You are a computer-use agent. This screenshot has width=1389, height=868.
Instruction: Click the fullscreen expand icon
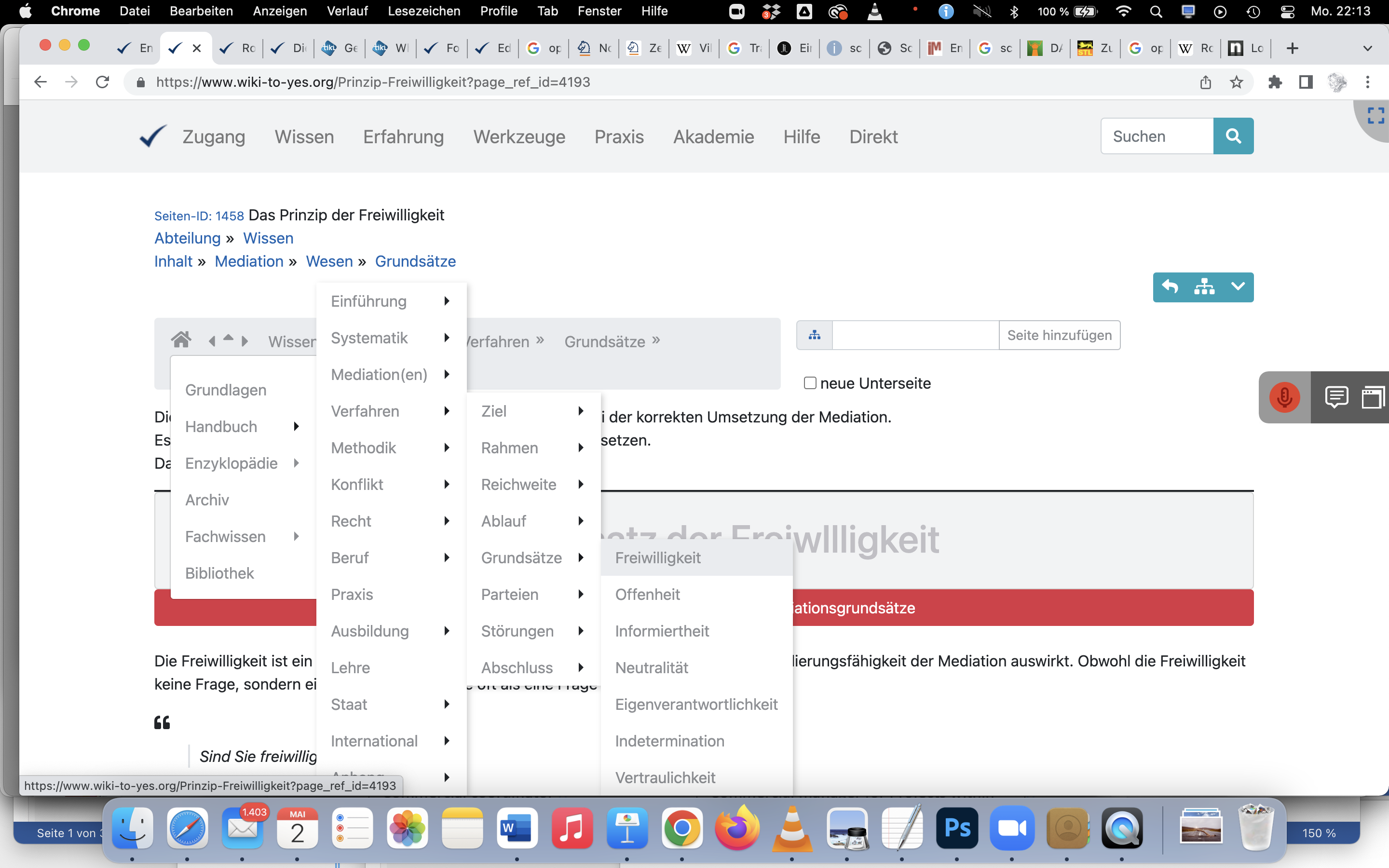pos(1375,115)
